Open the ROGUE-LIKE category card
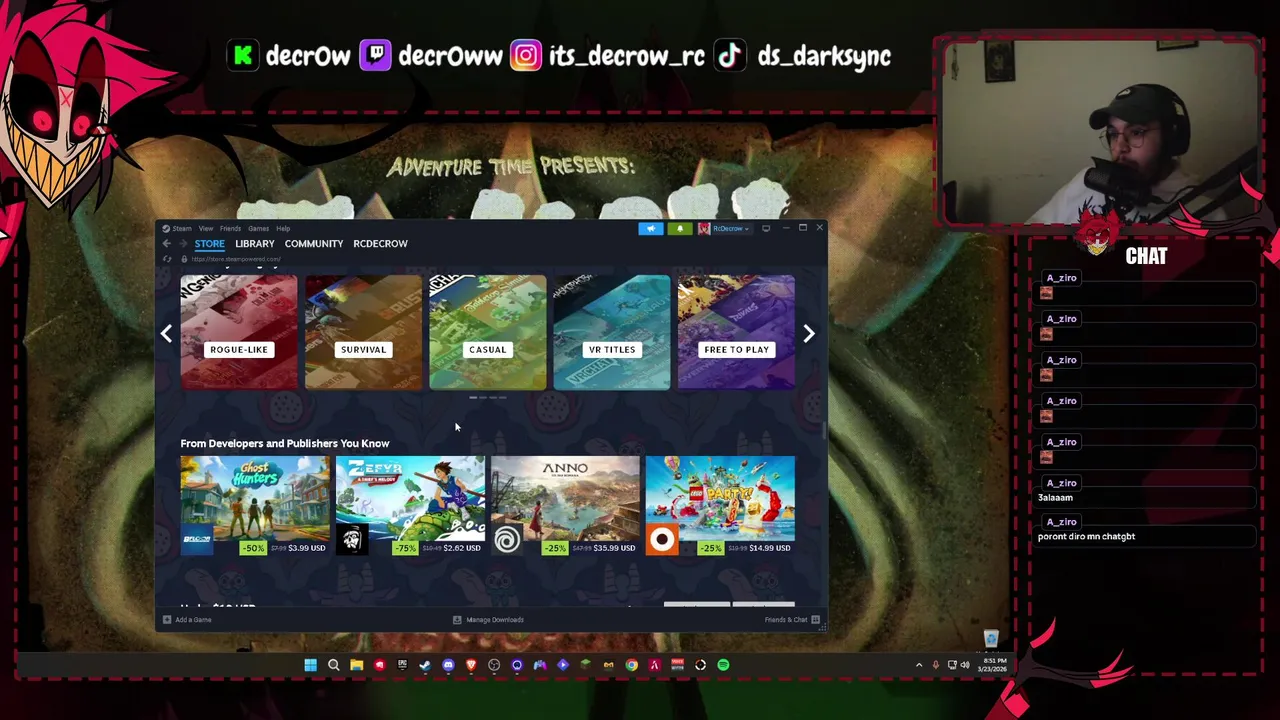 click(x=238, y=332)
